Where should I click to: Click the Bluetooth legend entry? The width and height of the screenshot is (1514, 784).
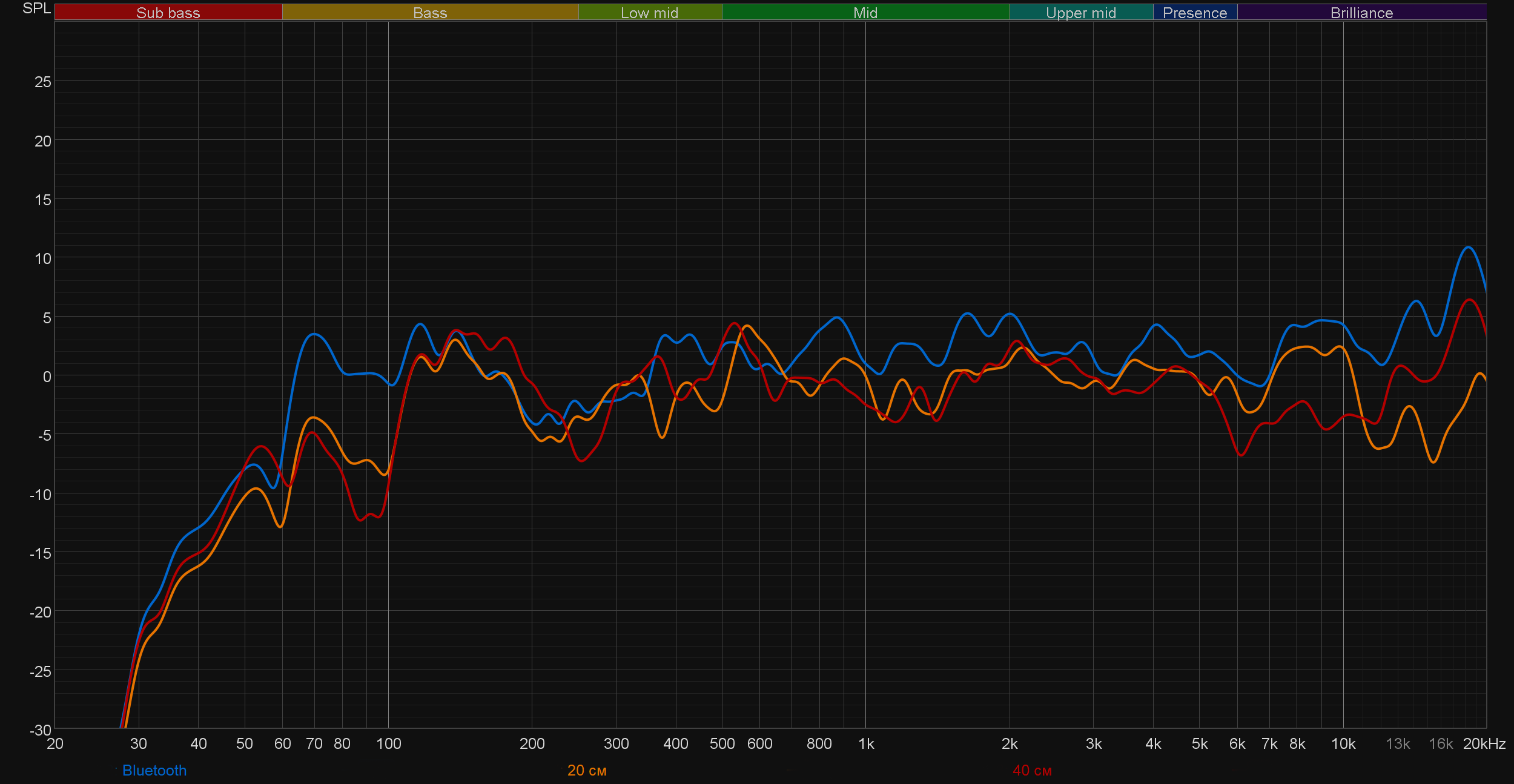pyautogui.click(x=154, y=770)
